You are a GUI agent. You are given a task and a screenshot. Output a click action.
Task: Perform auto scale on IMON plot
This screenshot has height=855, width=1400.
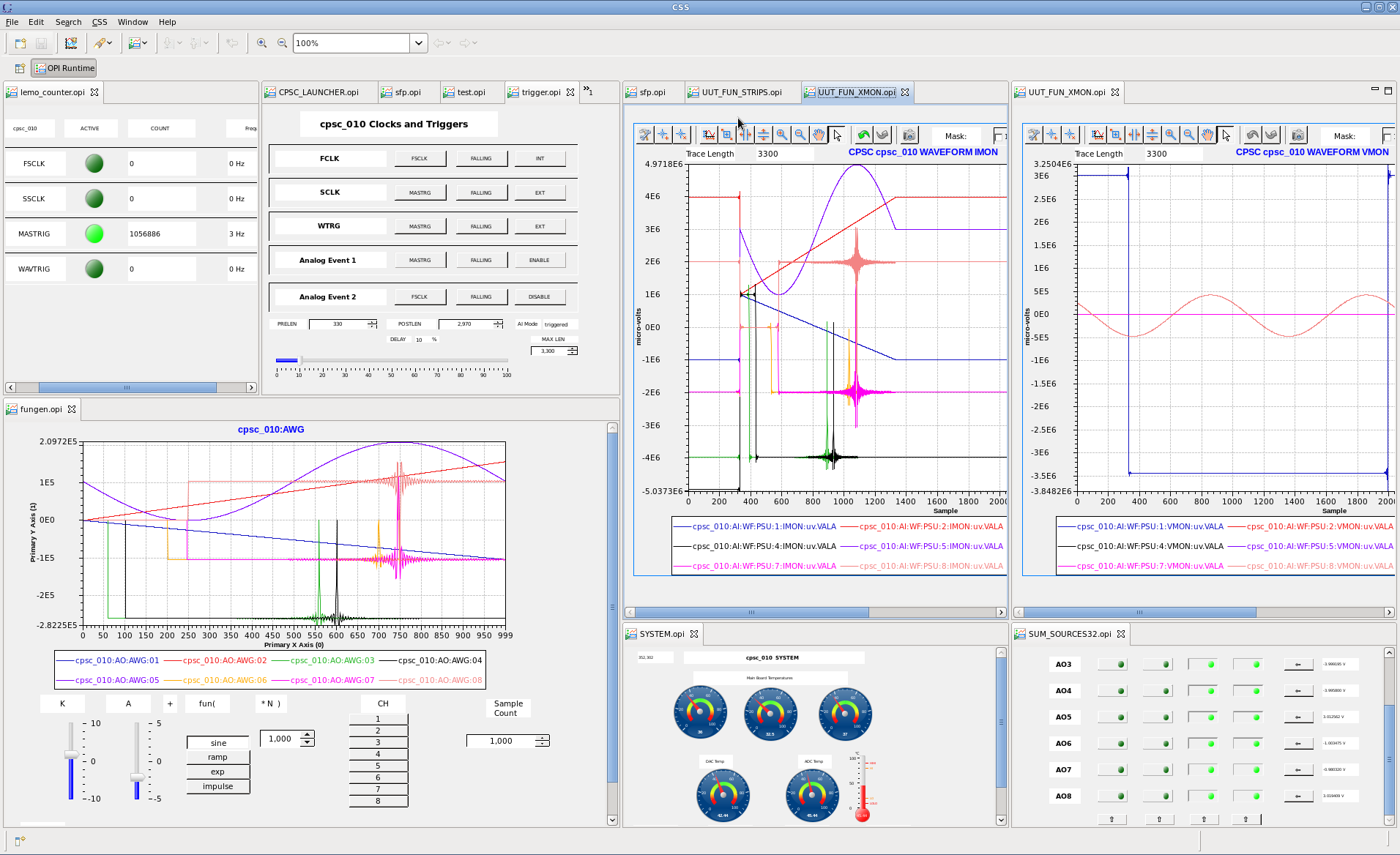coord(708,135)
